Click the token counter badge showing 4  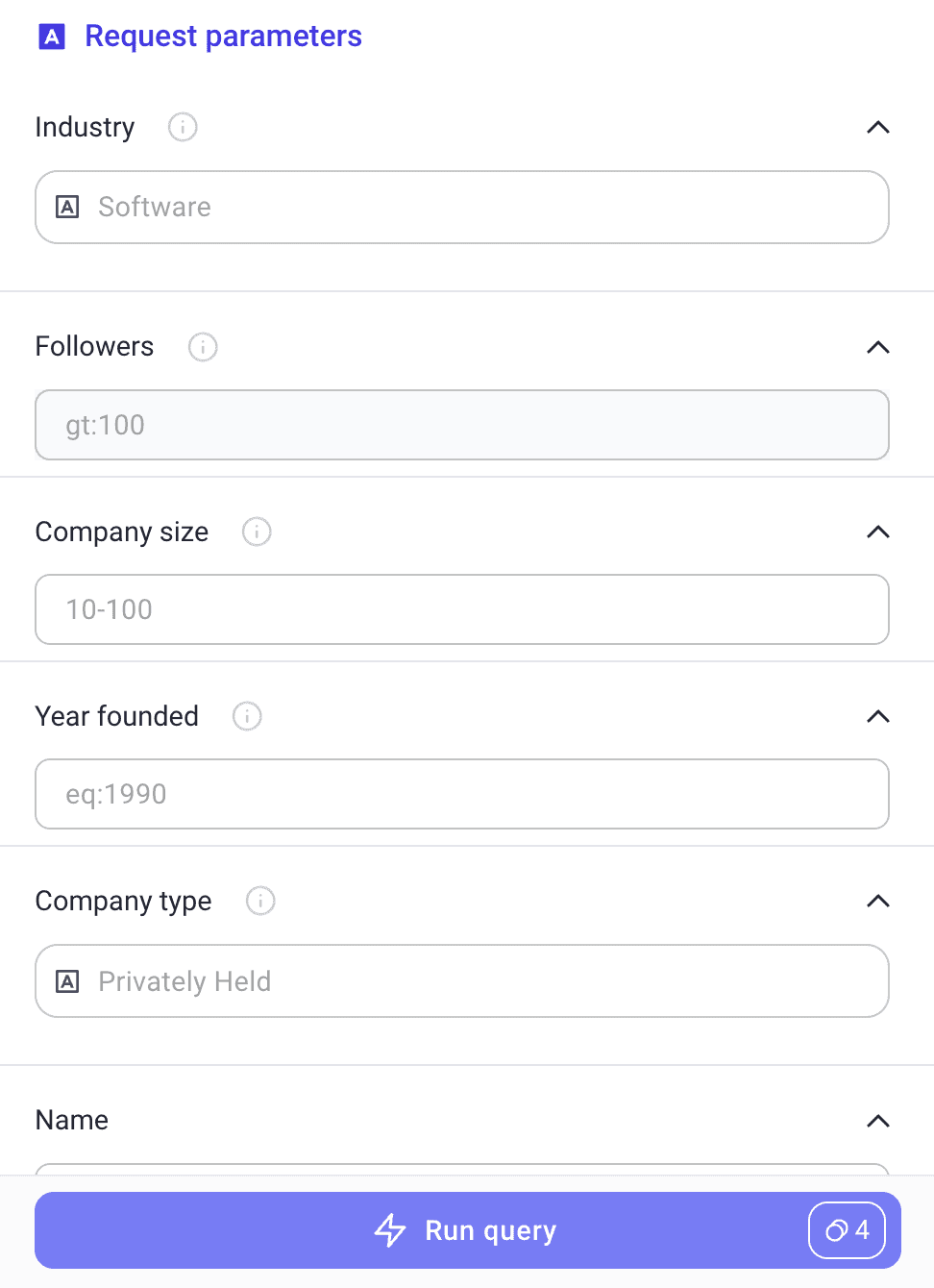pyautogui.click(x=847, y=1230)
